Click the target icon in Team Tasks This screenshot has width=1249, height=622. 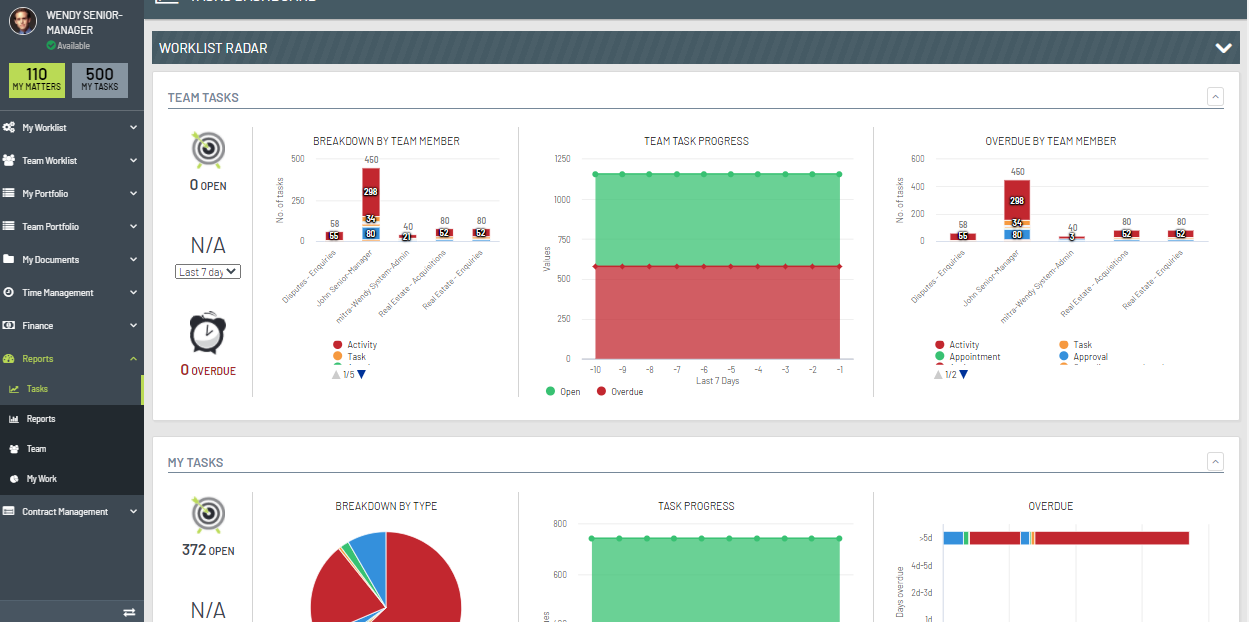pos(208,150)
